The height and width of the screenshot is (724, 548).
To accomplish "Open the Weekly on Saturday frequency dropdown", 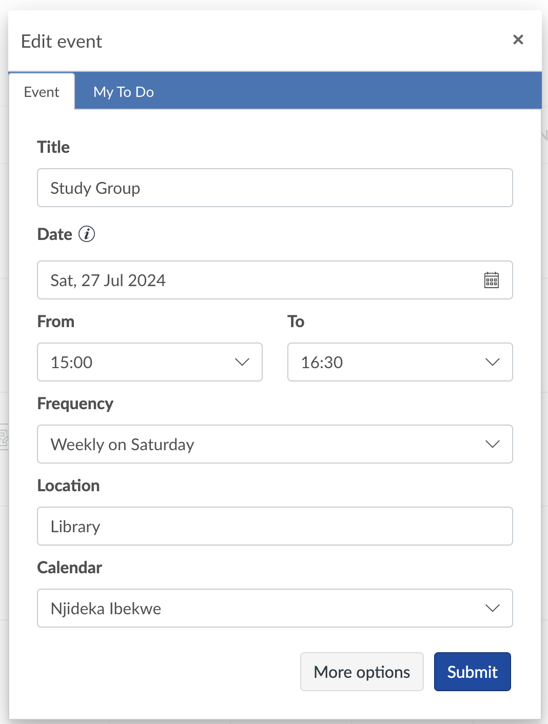I will pyautogui.click(x=275, y=444).
